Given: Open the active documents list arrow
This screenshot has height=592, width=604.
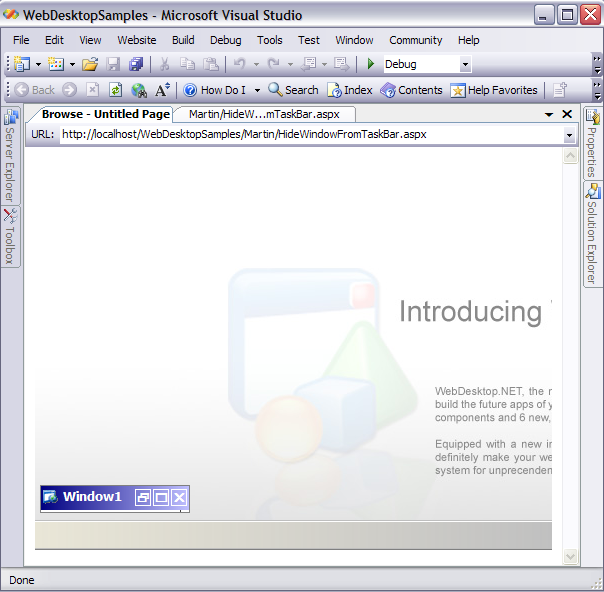Looking at the screenshot, I should (549, 115).
